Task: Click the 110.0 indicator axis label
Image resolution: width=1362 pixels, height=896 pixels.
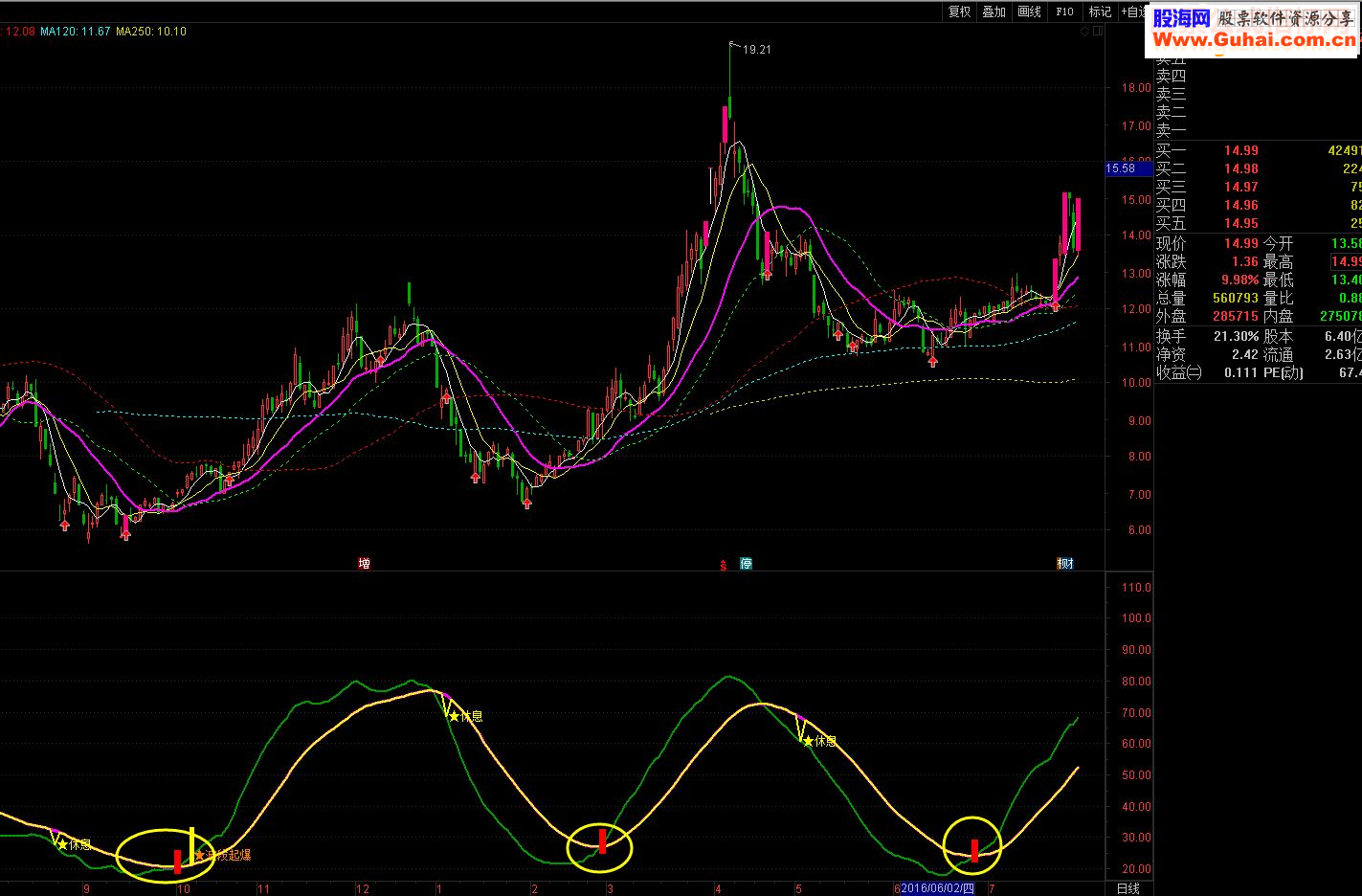Action: point(1136,588)
